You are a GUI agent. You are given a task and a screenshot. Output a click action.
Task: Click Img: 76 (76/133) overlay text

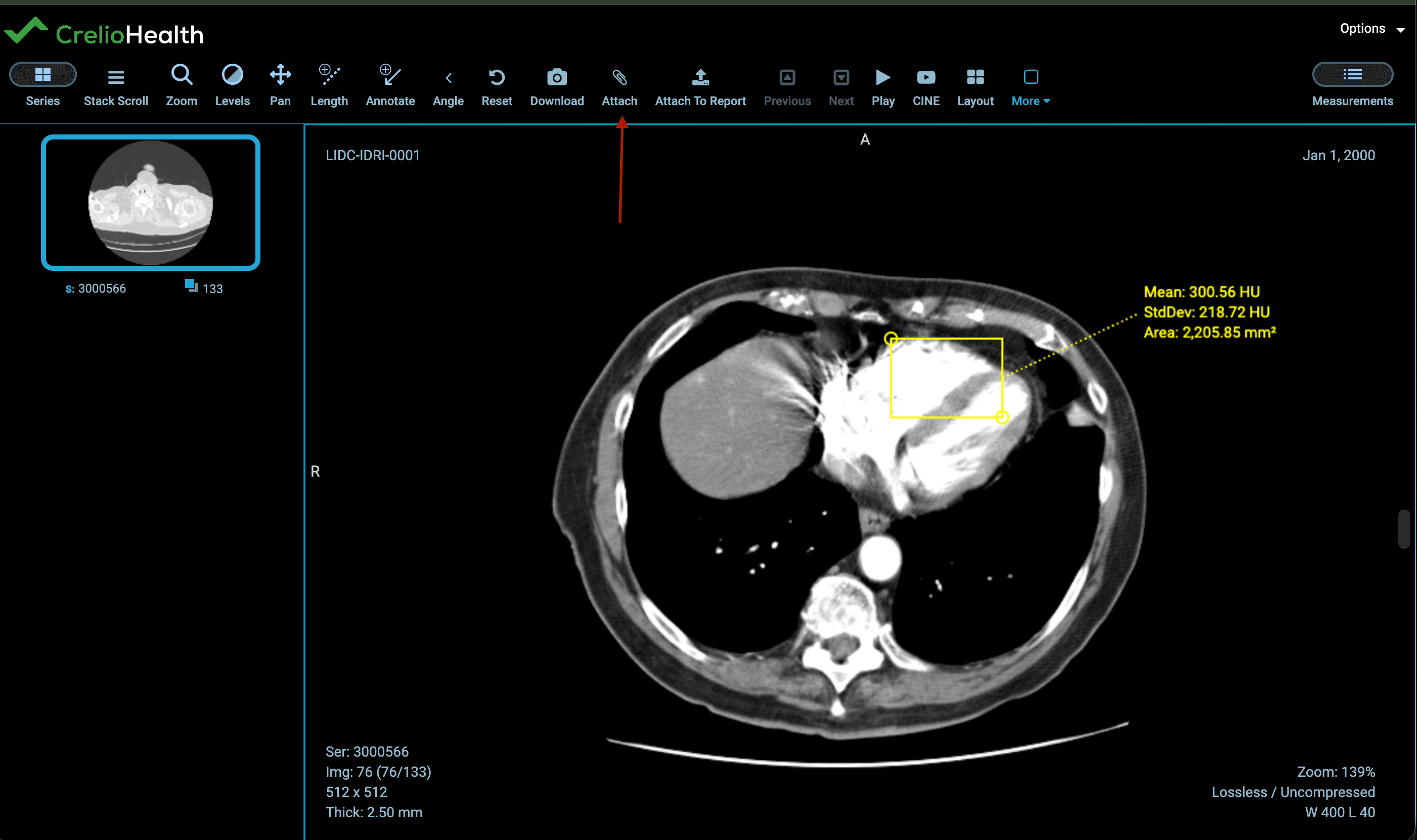[378, 772]
